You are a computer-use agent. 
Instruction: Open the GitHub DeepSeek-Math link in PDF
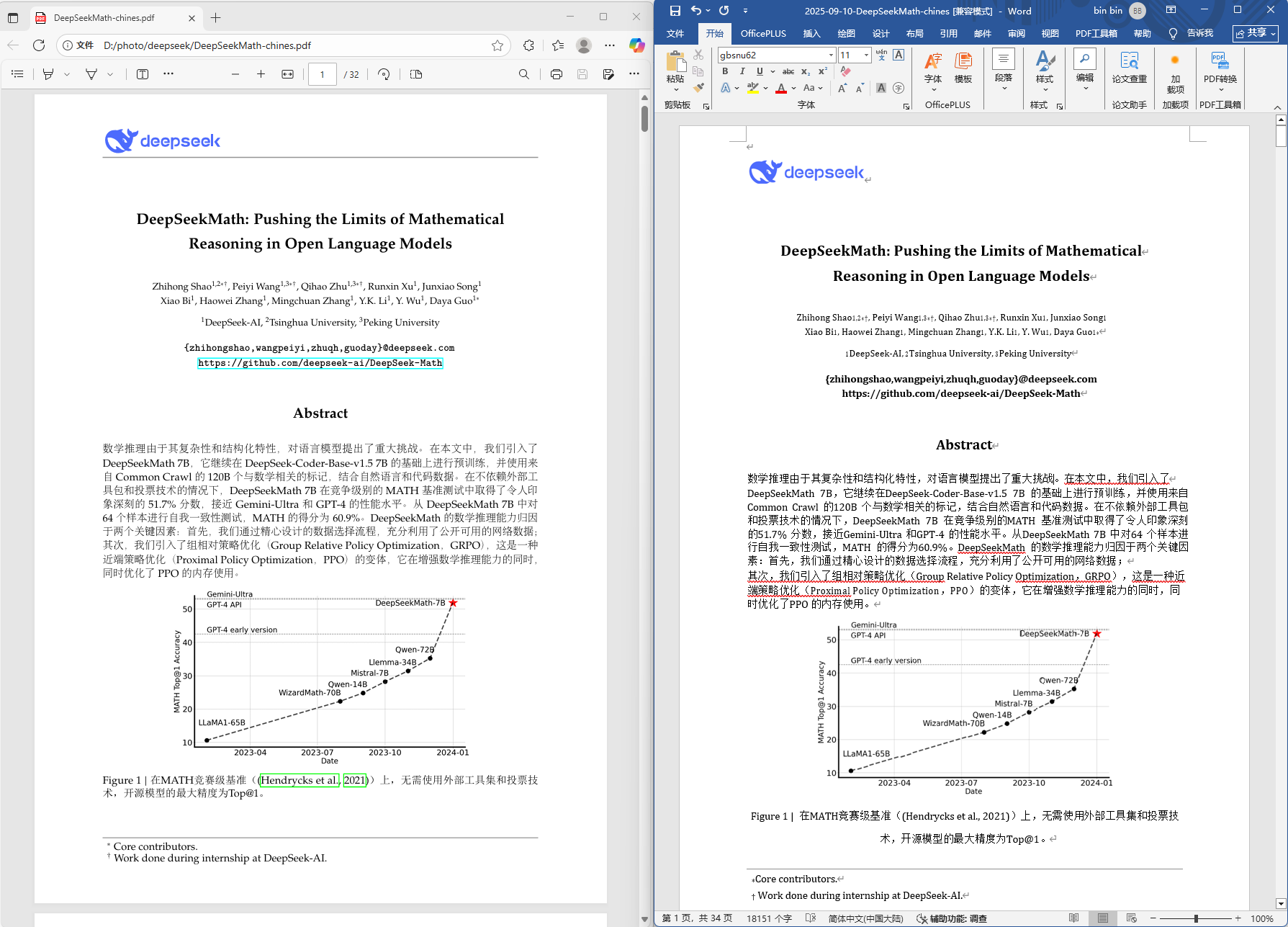click(x=320, y=363)
